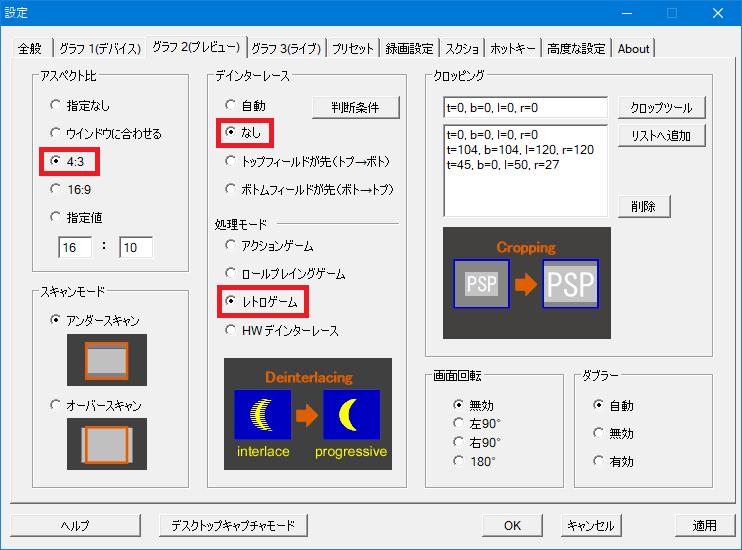Click リストへ追加 button
This screenshot has height=550, width=742.
(661, 136)
